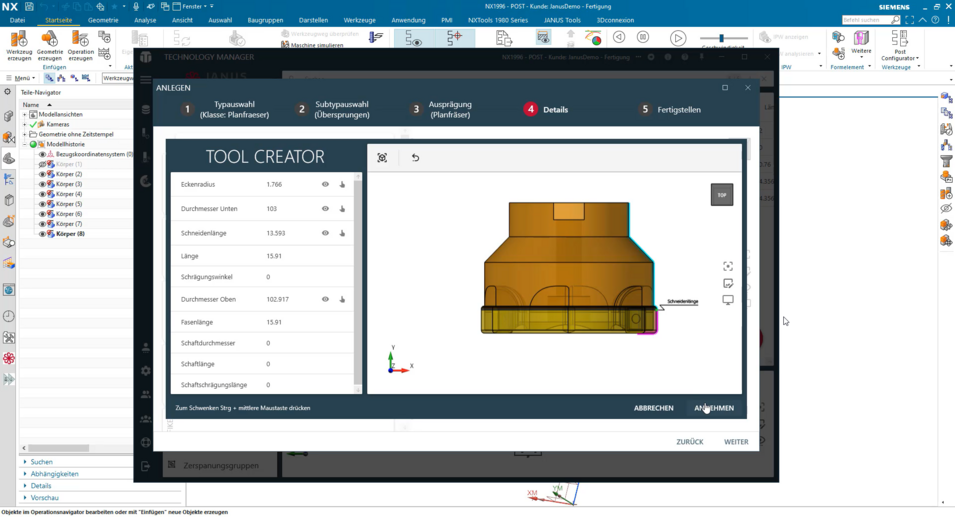The width and height of the screenshot is (955, 517).
Task: Pick Durchmesser Unten from model icon
Action: (x=342, y=209)
